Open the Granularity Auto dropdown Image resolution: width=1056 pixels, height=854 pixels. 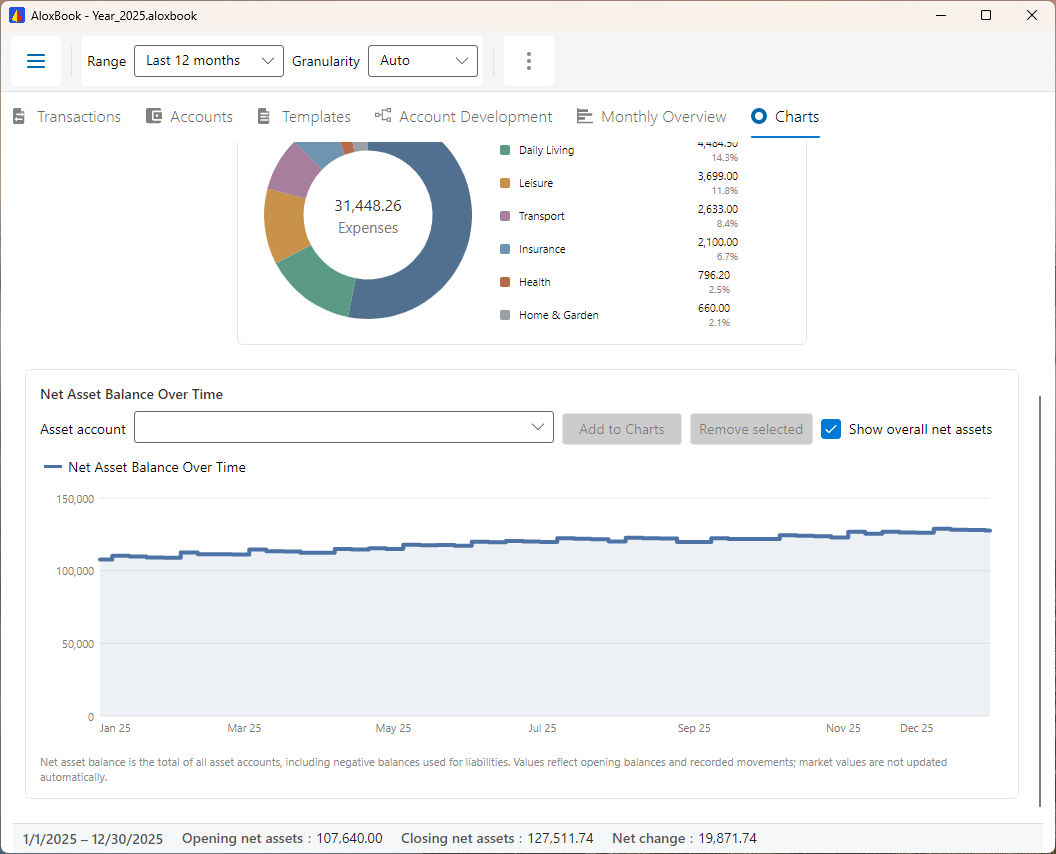tap(423, 61)
